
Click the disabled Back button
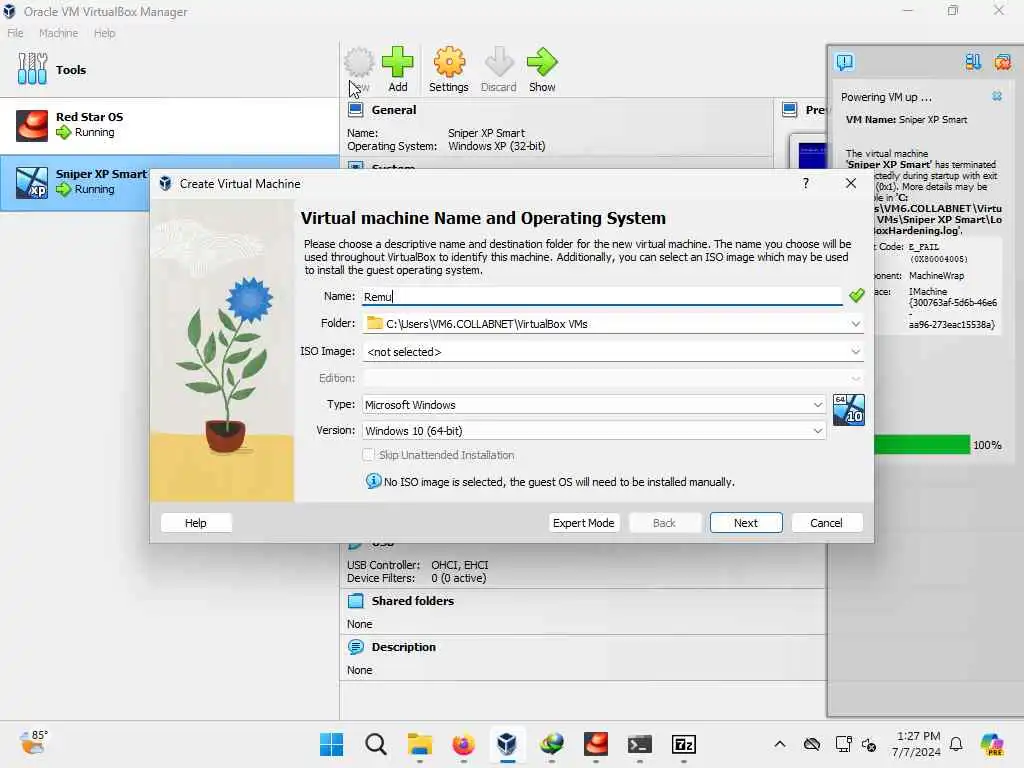point(664,523)
